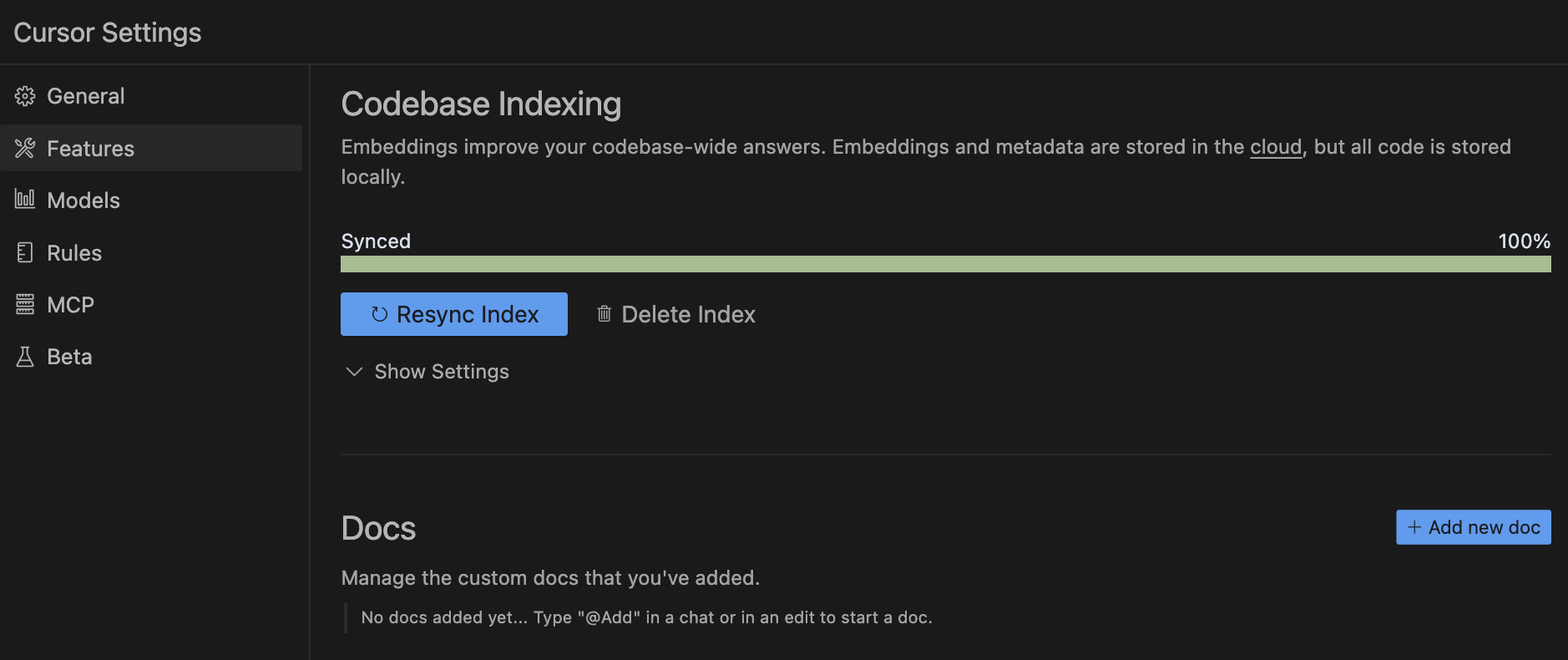Click the General gear icon
1568x660 pixels.
click(x=25, y=96)
